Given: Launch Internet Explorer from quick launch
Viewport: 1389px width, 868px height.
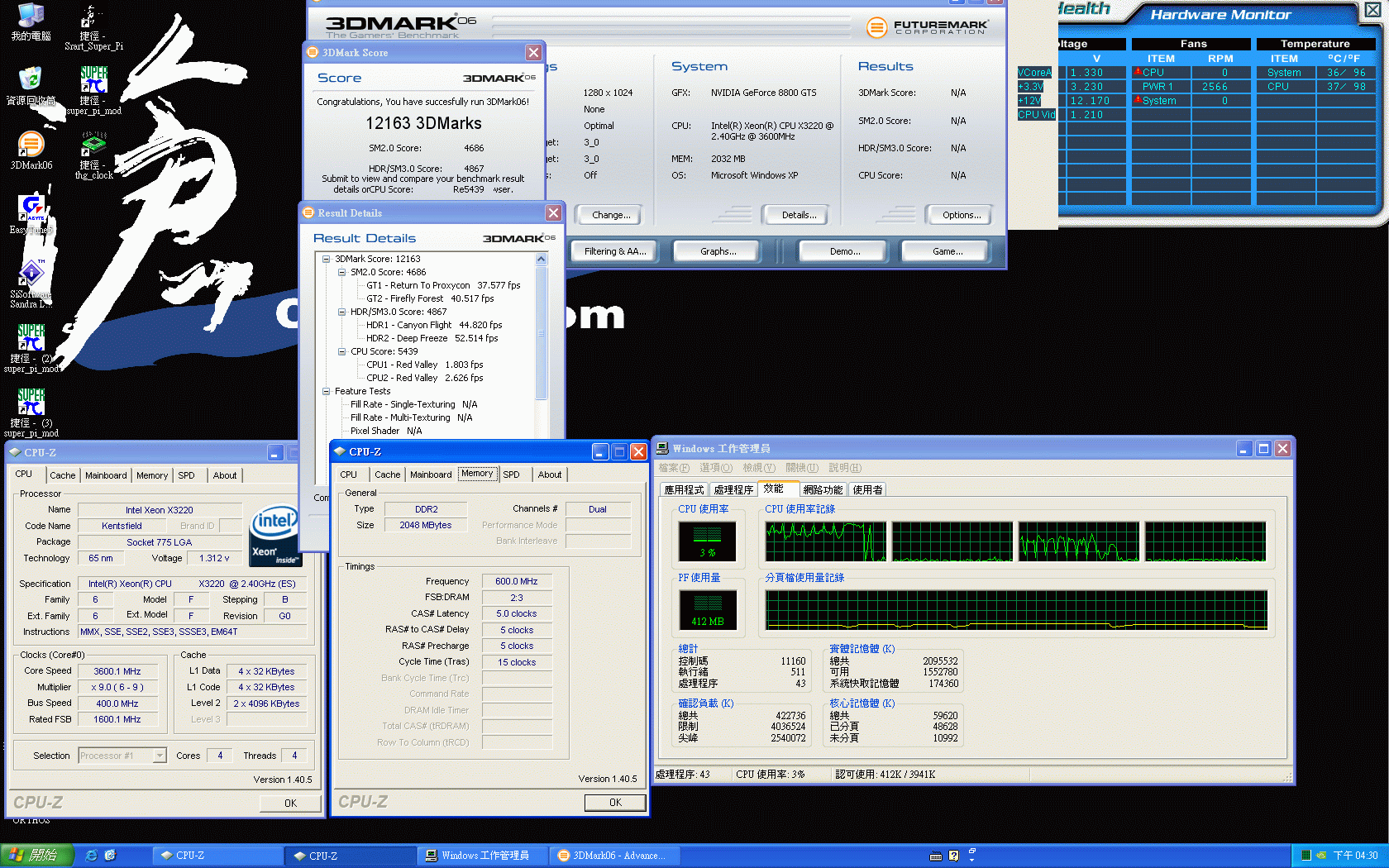Looking at the screenshot, I should point(91,856).
